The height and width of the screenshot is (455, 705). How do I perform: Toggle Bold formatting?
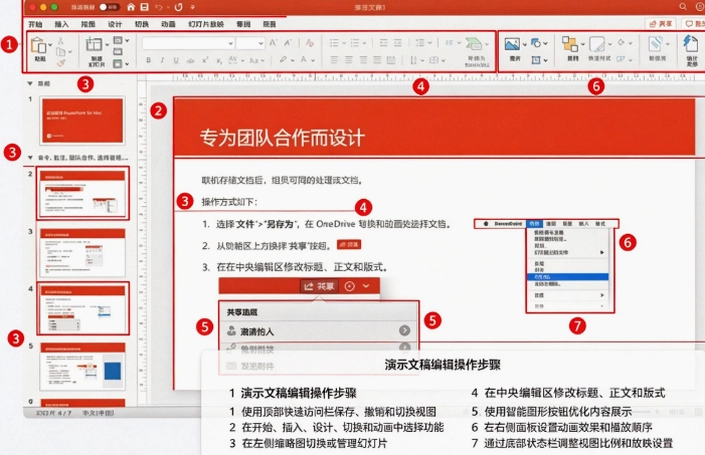coord(148,60)
